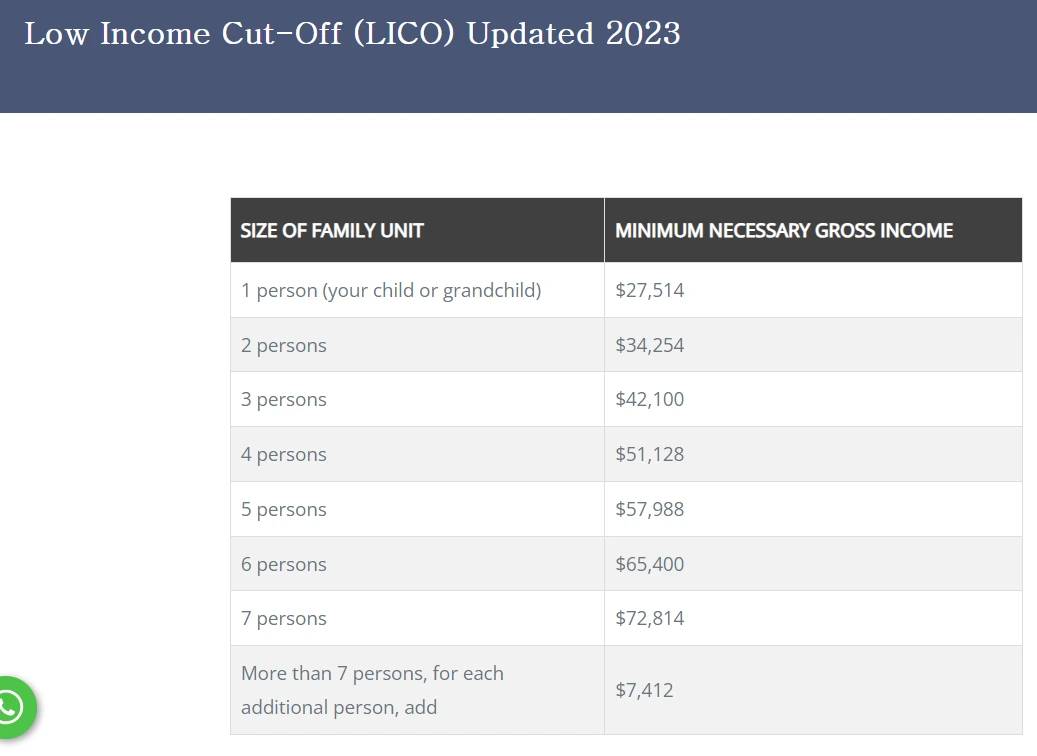The image size is (1037, 756).
Task: Click the $42,100 amount
Action: (649, 399)
